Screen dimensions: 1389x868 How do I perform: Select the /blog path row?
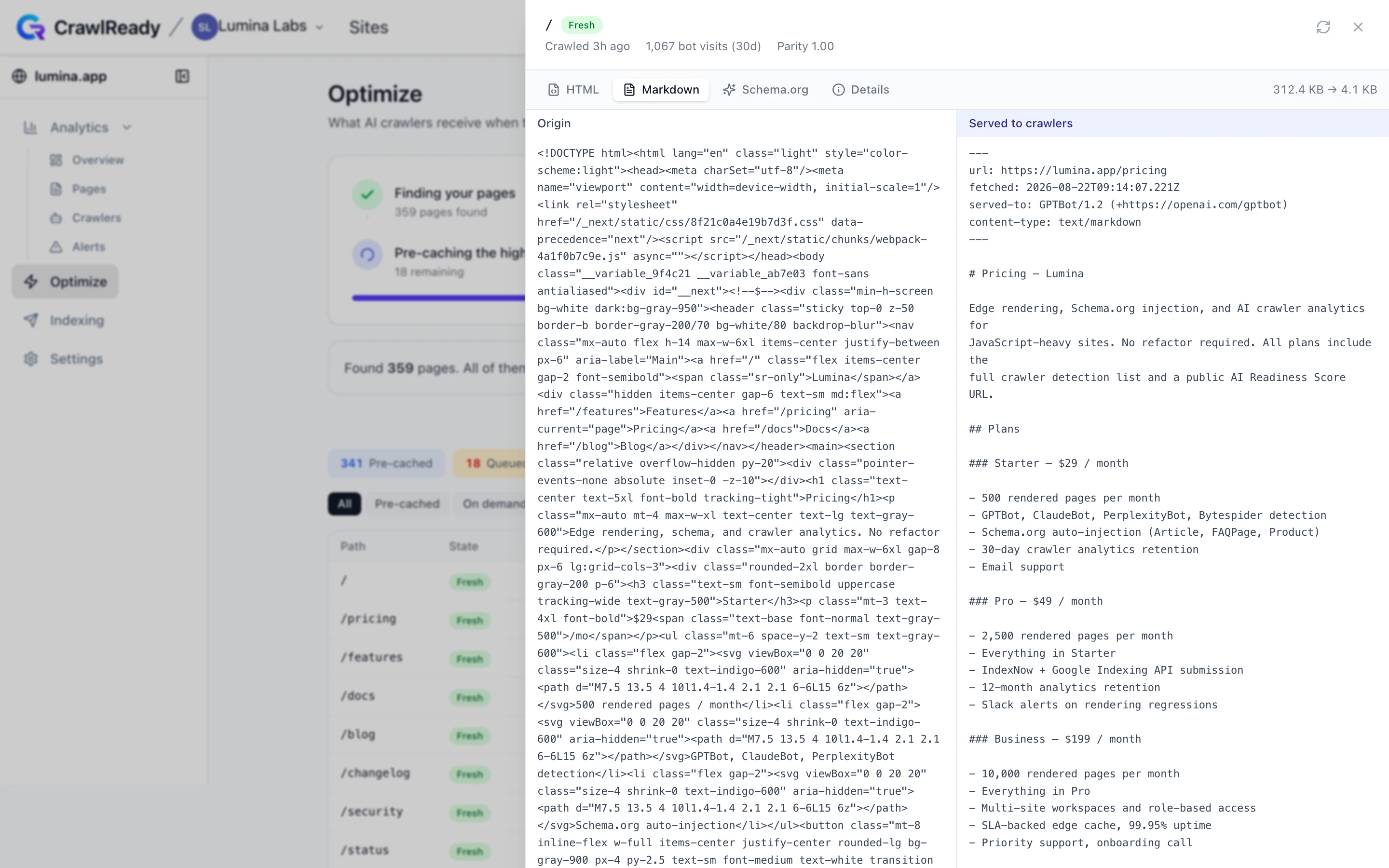tap(427, 735)
